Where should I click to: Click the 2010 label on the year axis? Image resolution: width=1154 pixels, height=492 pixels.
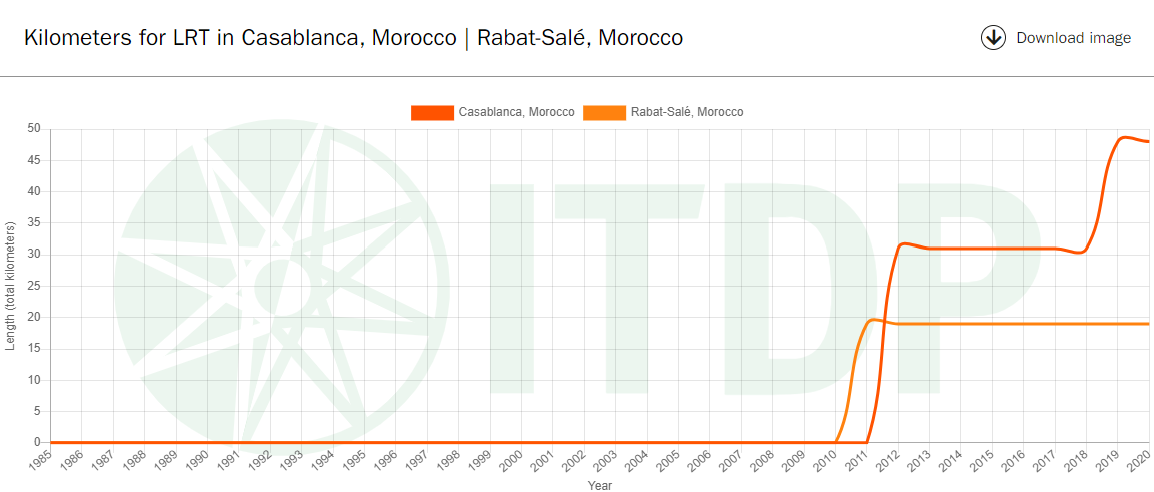pos(825,461)
